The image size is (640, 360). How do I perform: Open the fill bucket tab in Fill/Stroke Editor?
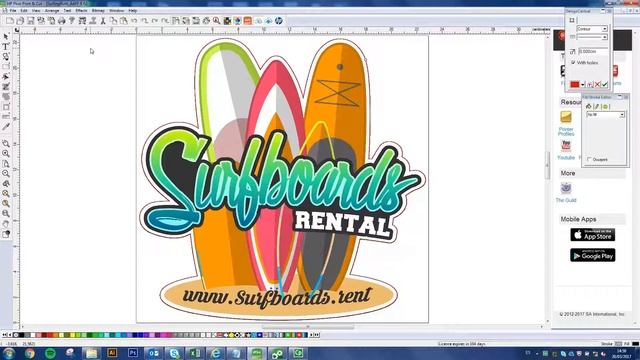(588, 107)
